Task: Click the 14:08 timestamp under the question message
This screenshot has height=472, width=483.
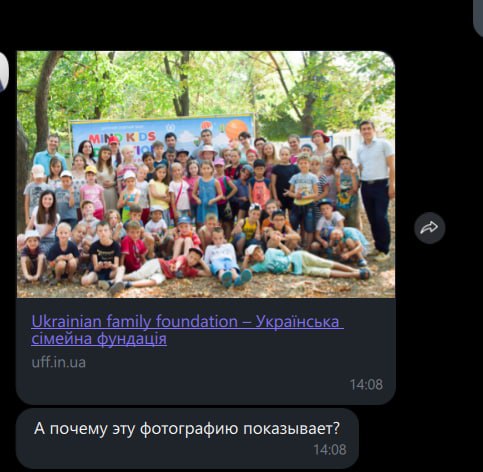Action: pos(330,450)
